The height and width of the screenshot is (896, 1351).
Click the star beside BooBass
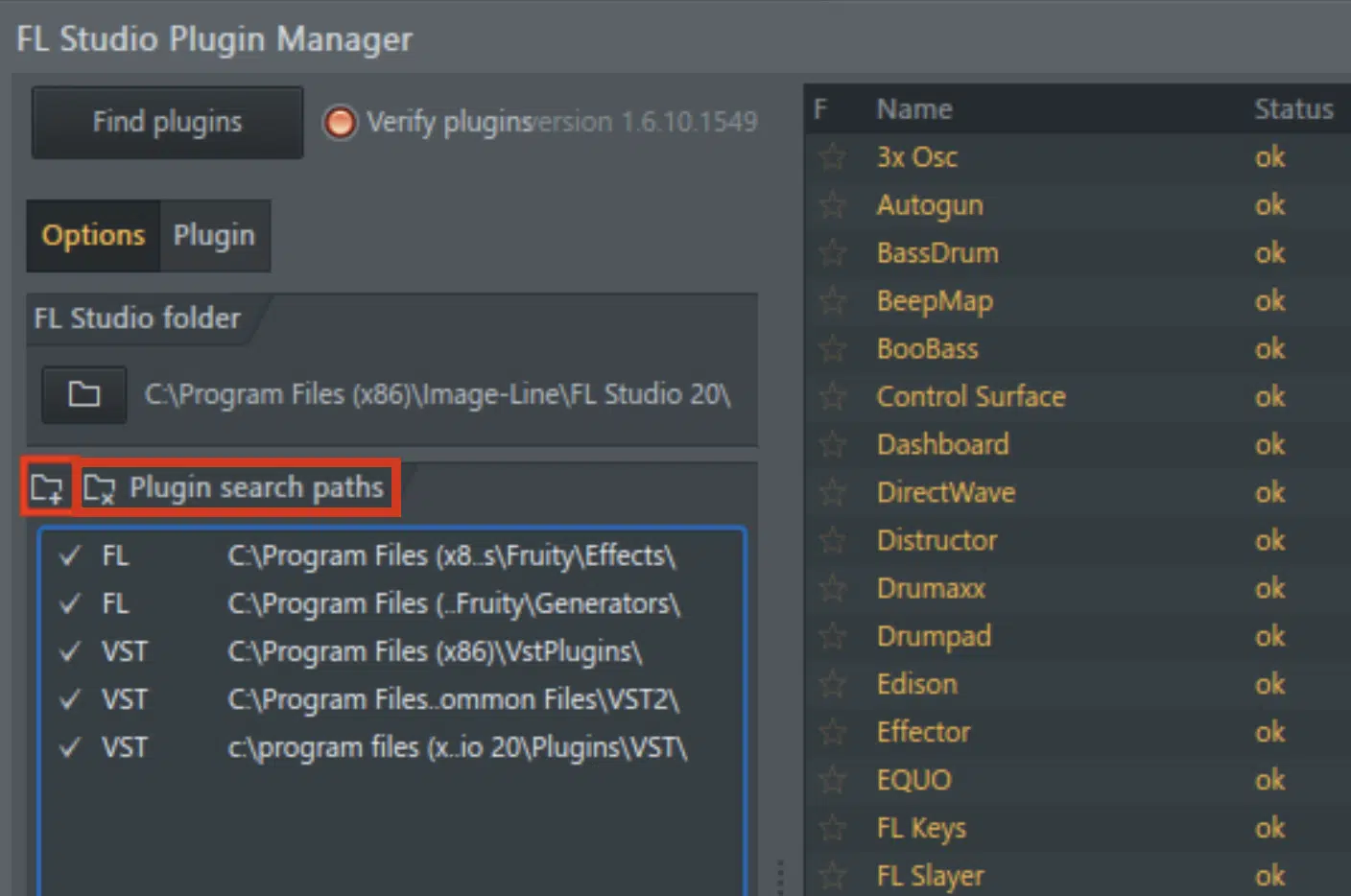pos(832,348)
